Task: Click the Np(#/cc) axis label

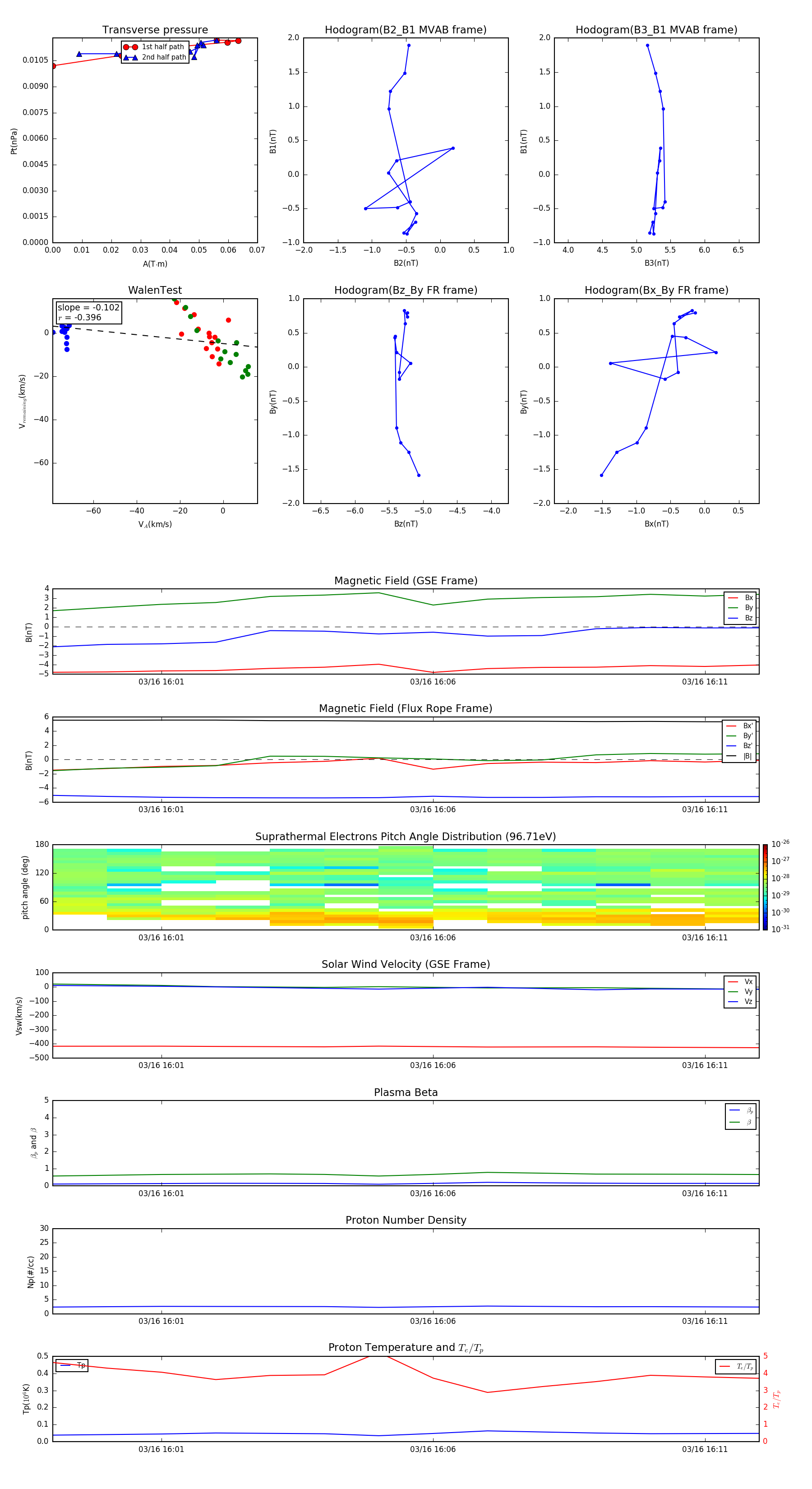Action: point(31,1272)
